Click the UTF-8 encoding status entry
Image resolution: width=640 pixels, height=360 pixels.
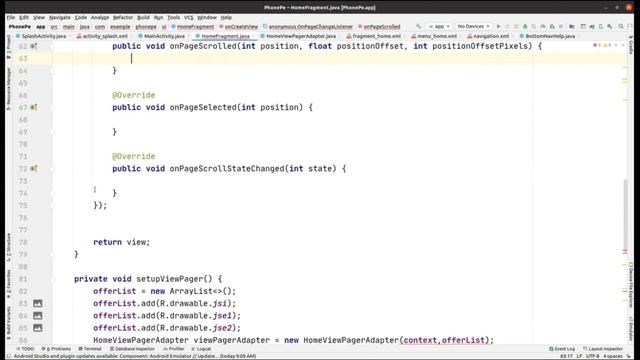coord(592,356)
